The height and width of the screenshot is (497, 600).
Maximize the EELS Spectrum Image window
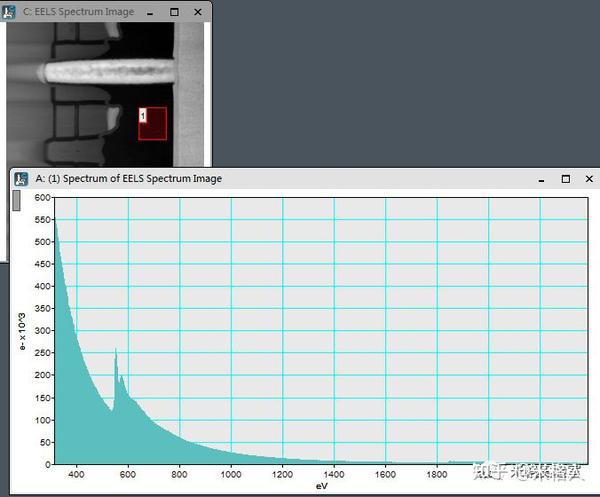tap(174, 12)
